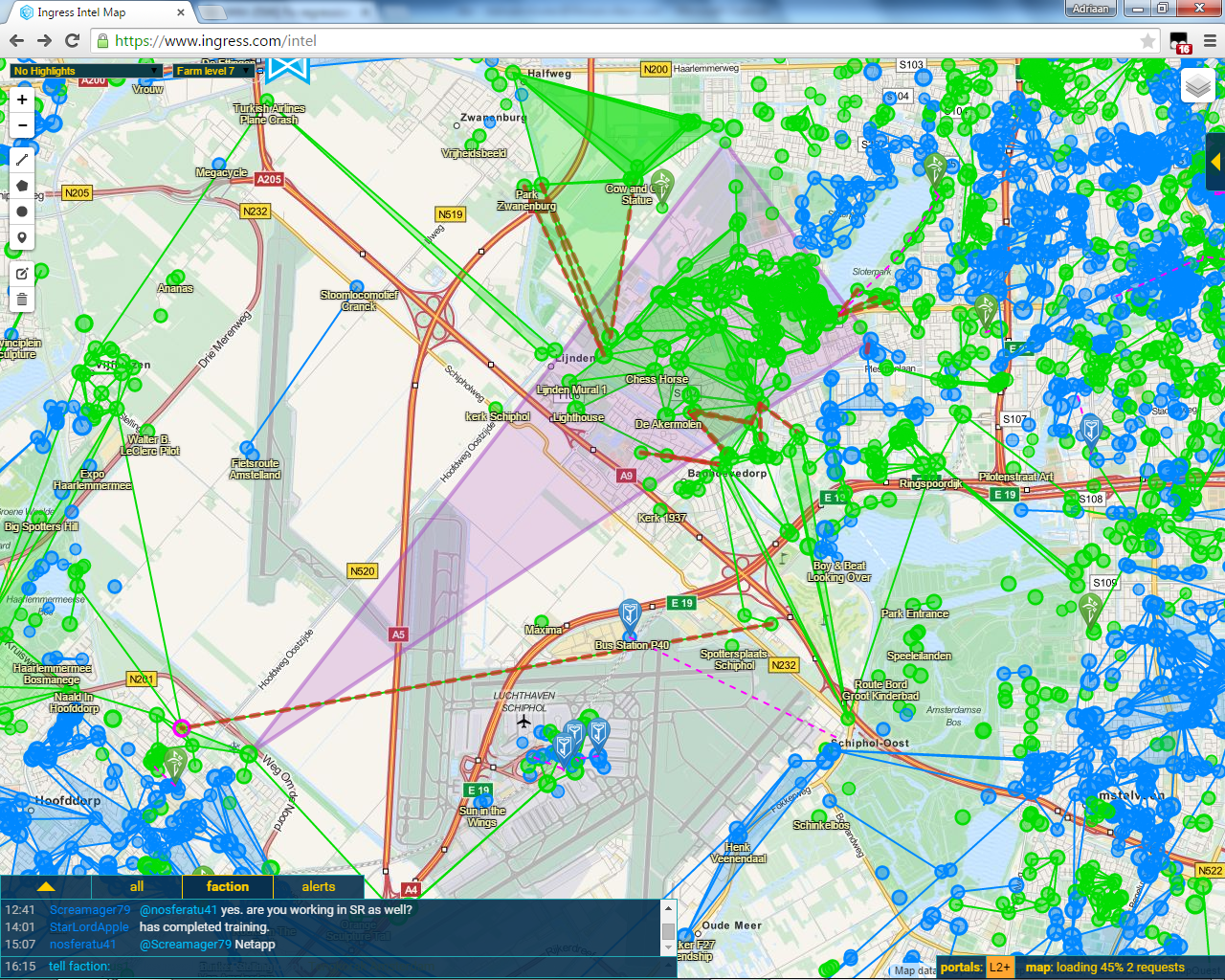Bookmark this page with the star

coord(1147,40)
